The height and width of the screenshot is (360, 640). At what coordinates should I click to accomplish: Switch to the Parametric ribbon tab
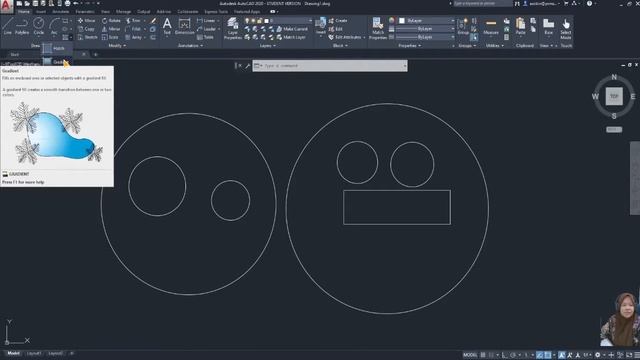tap(85, 12)
